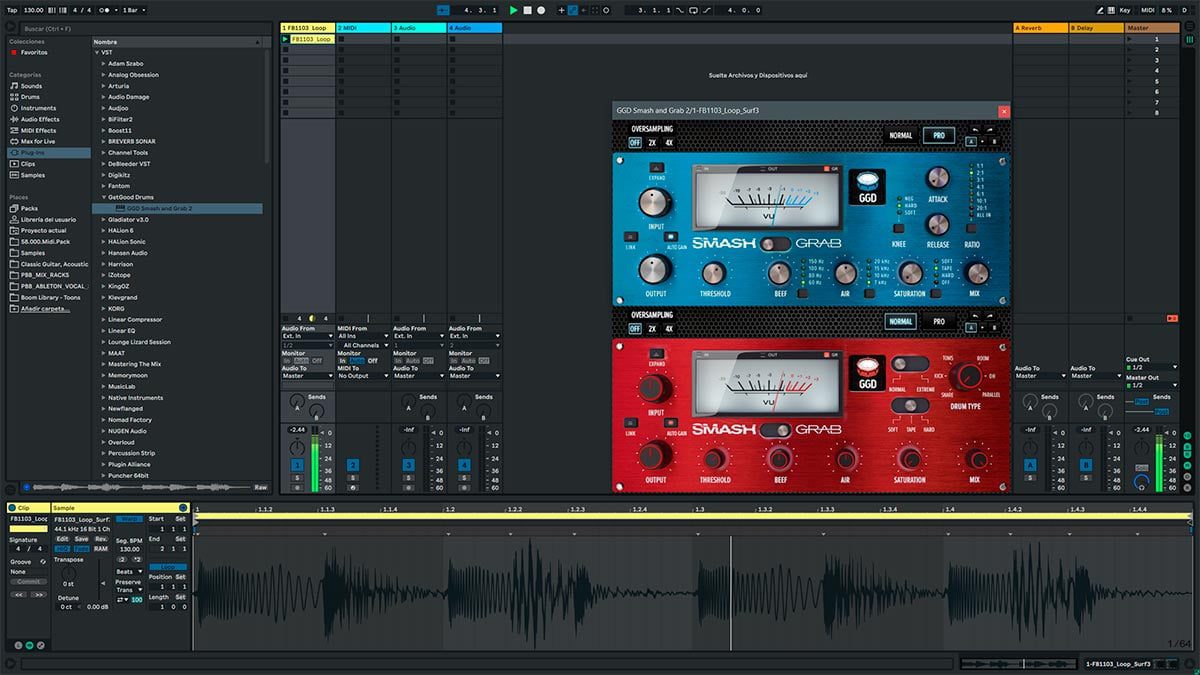Click the GGD drum logo on red unit

point(867,373)
